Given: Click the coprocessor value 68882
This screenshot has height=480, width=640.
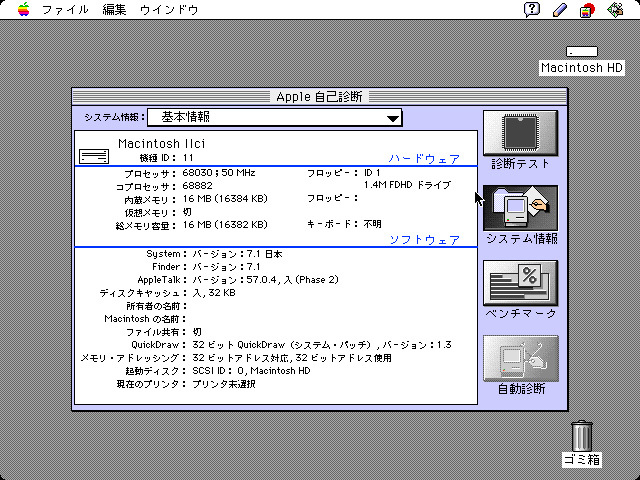Looking at the screenshot, I should pos(197,186).
